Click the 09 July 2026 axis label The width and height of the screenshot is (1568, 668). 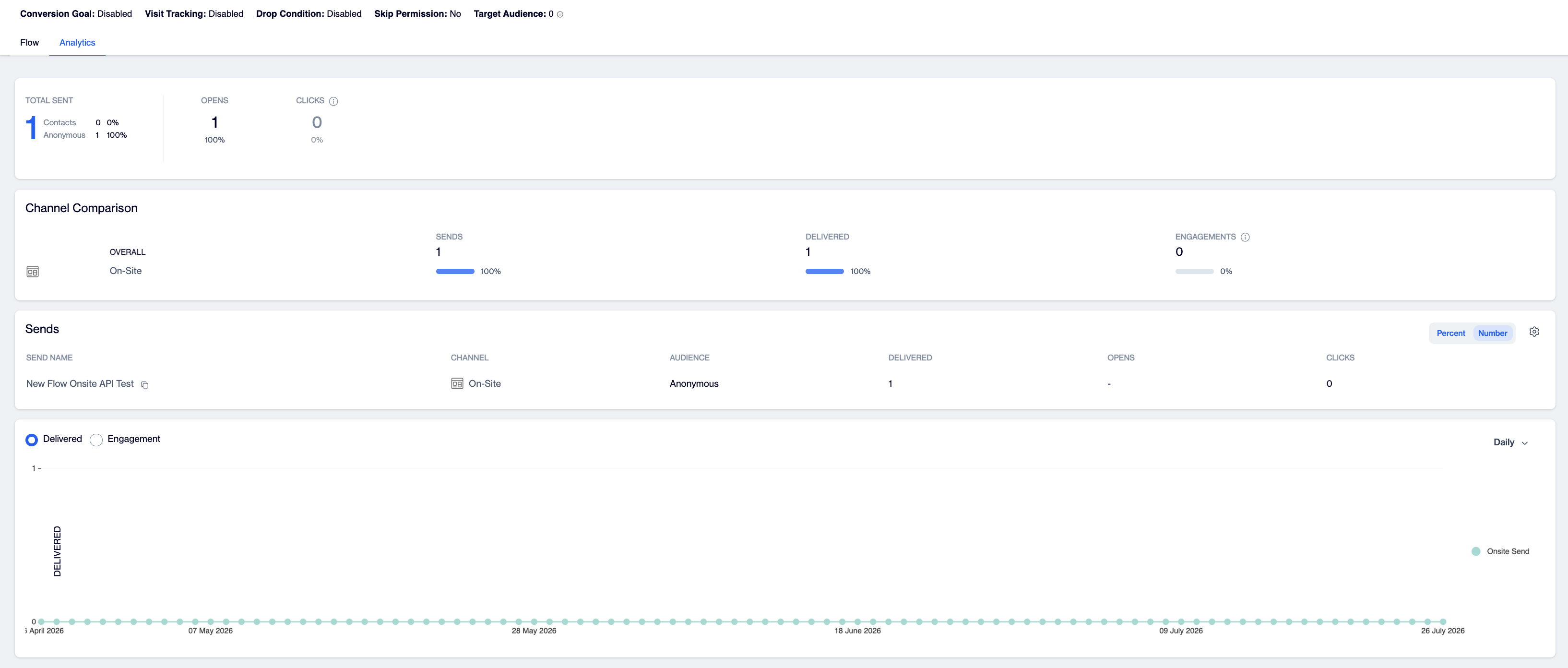[1181, 631]
